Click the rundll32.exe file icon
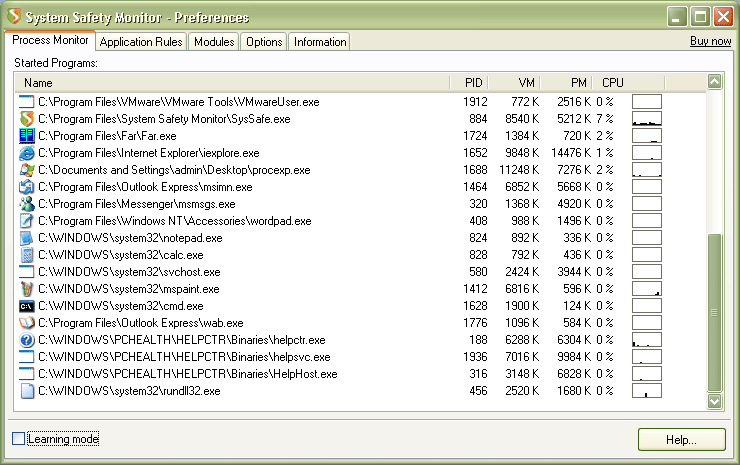 (x=26, y=390)
